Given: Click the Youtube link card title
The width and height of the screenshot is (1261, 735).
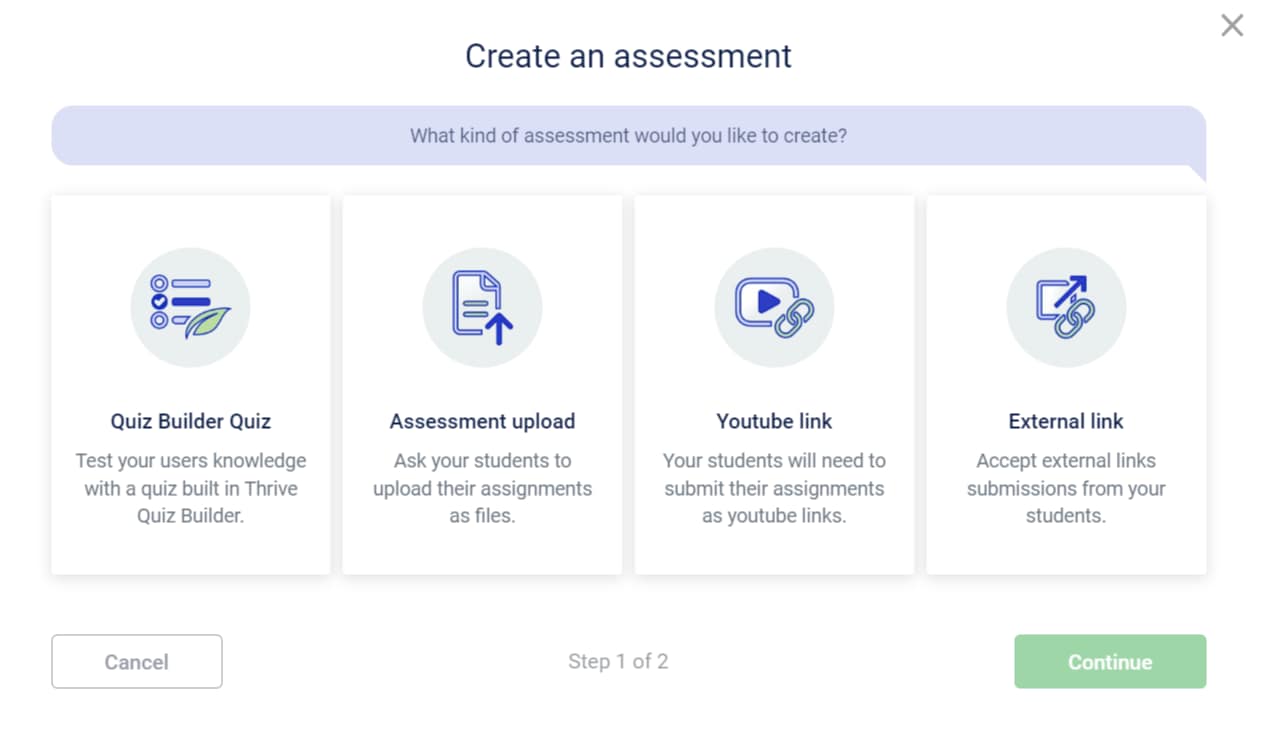Looking at the screenshot, I should click(774, 421).
